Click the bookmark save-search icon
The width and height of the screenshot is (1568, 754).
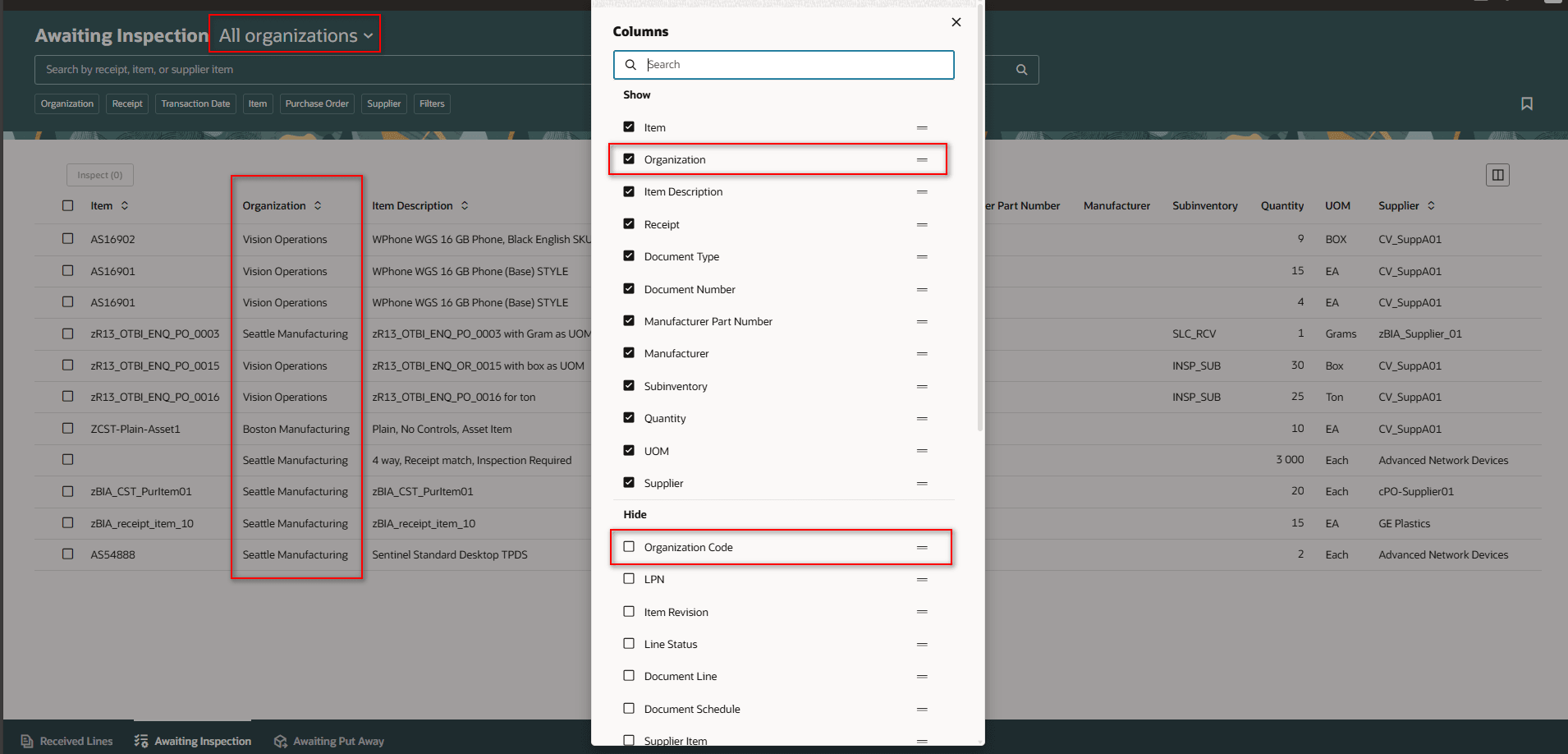(1528, 103)
